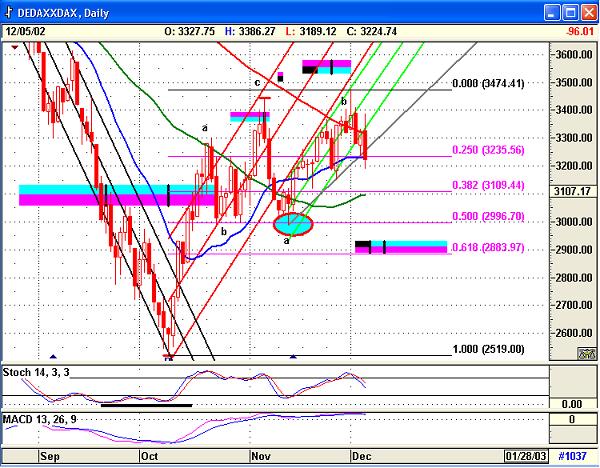Click the small scale icon below the price axis
The height and width of the screenshot is (468, 600).
[x=587, y=353]
